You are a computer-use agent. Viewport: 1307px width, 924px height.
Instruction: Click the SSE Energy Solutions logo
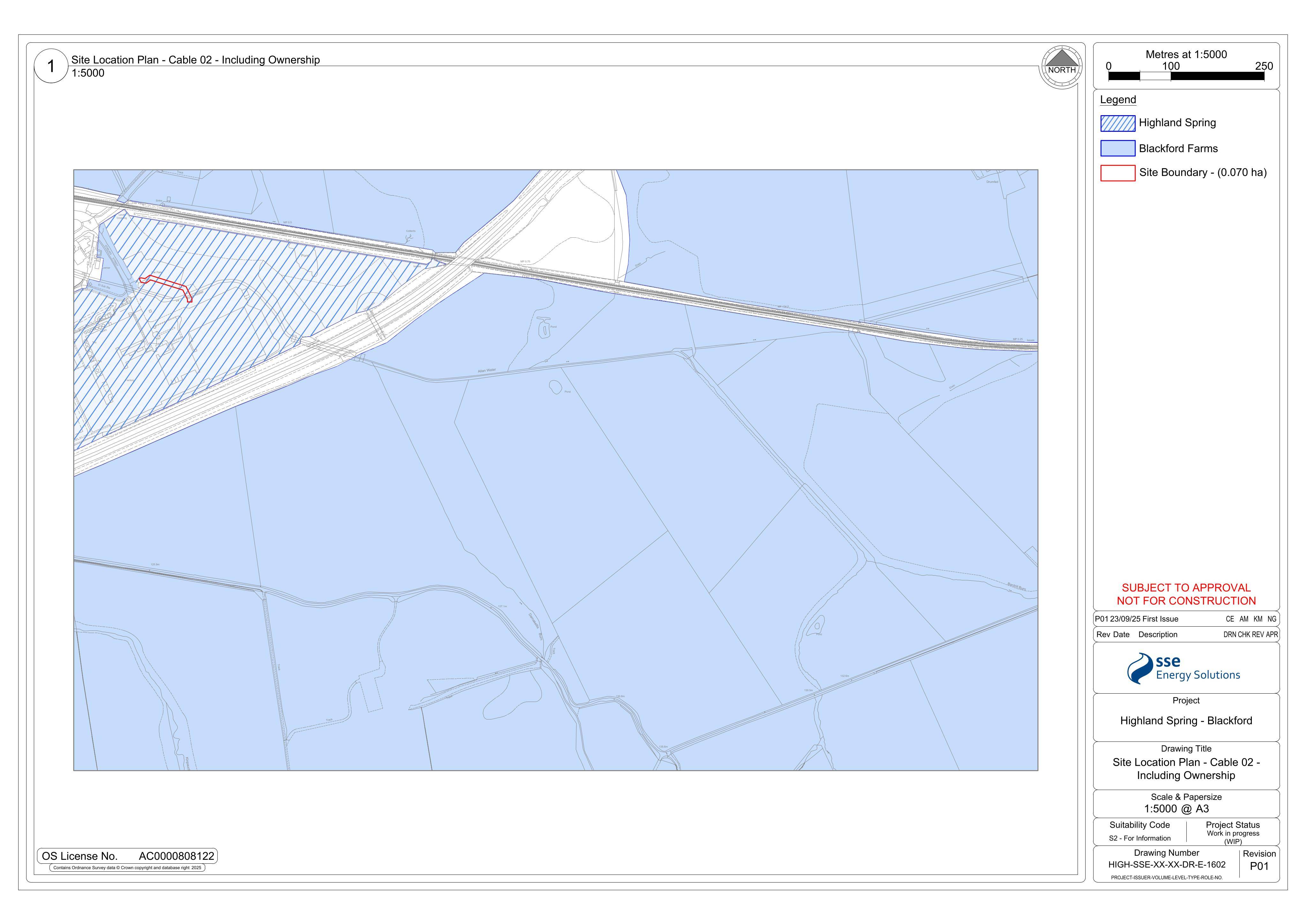(1184, 668)
